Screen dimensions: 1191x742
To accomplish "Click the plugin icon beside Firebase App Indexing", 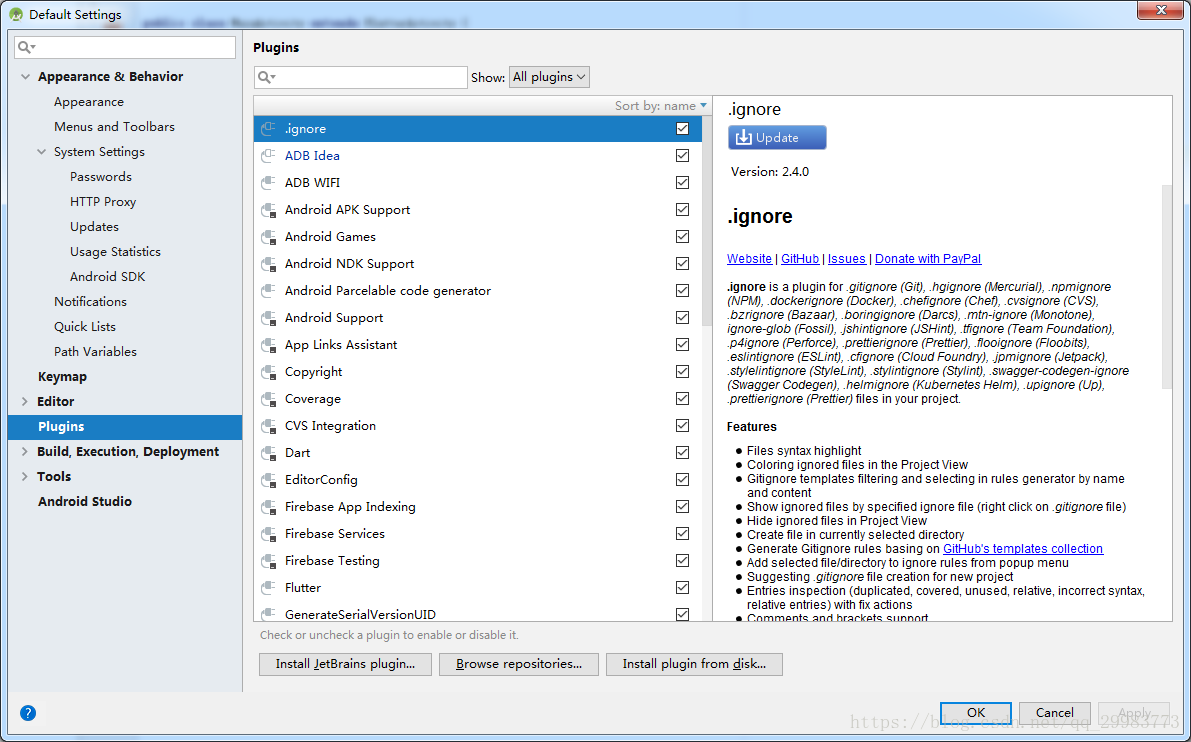I will click(x=267, y=507).
